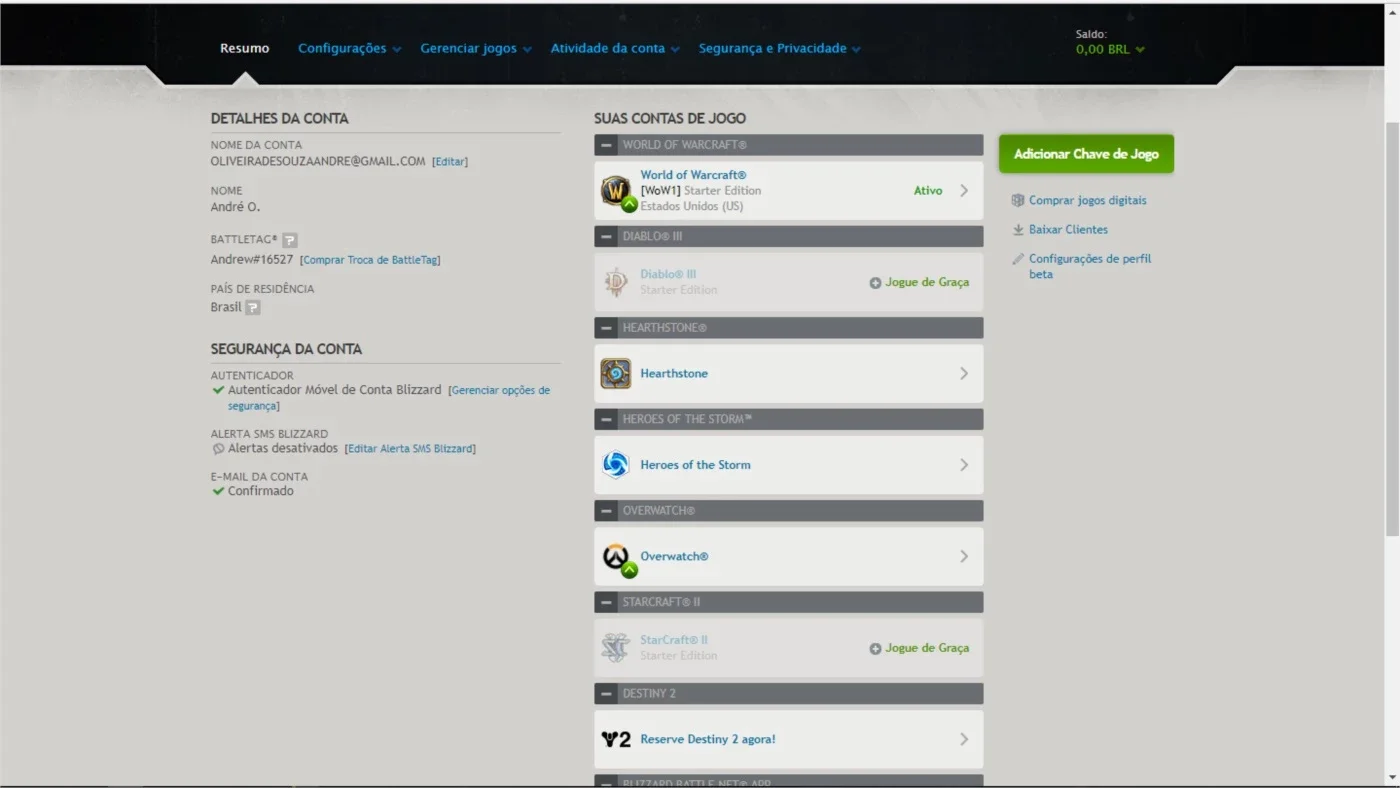The width and height of the screenshot is (1400, 788).
Task: Open Hearthstone row chevron arrow
Action: click(964, 374)
